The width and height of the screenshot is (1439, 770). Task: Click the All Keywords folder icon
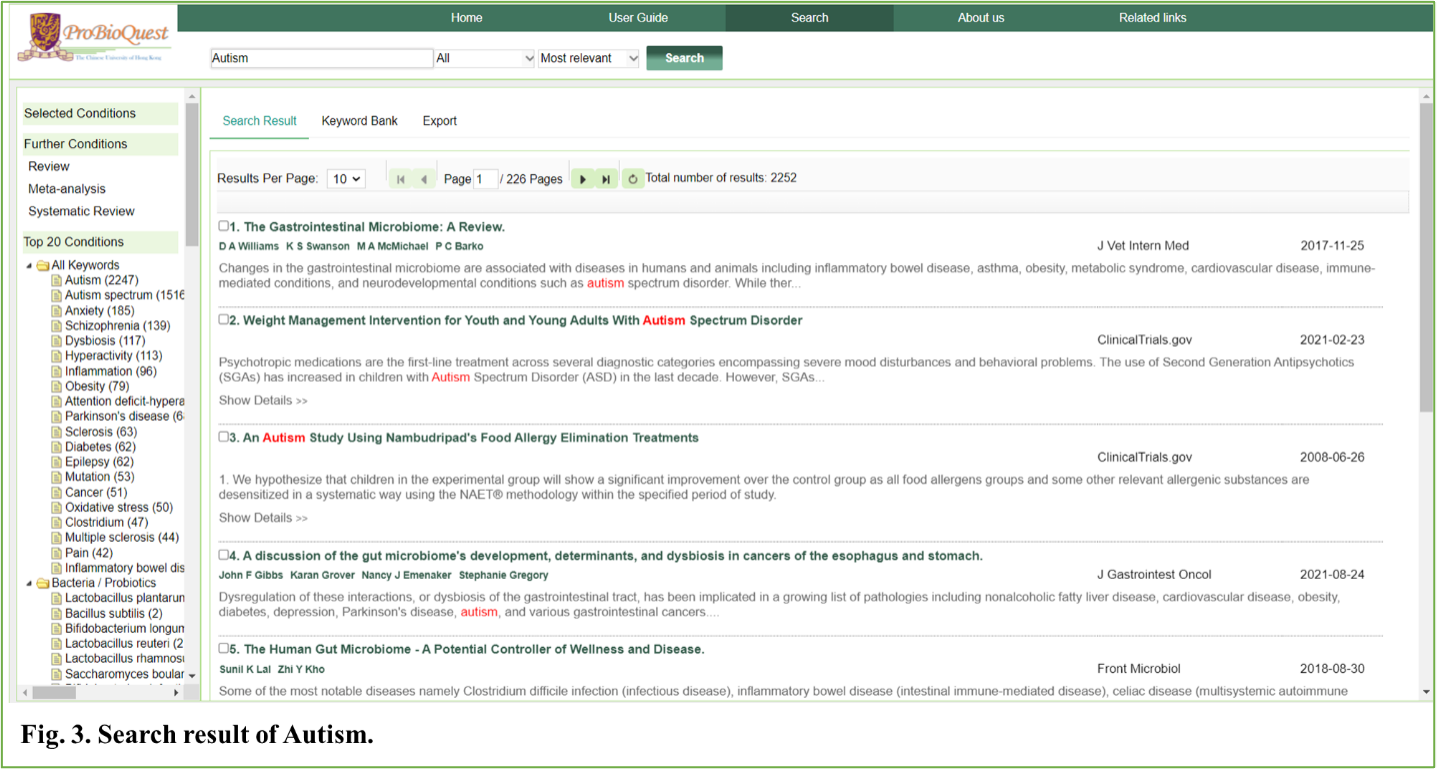point(43,266)
